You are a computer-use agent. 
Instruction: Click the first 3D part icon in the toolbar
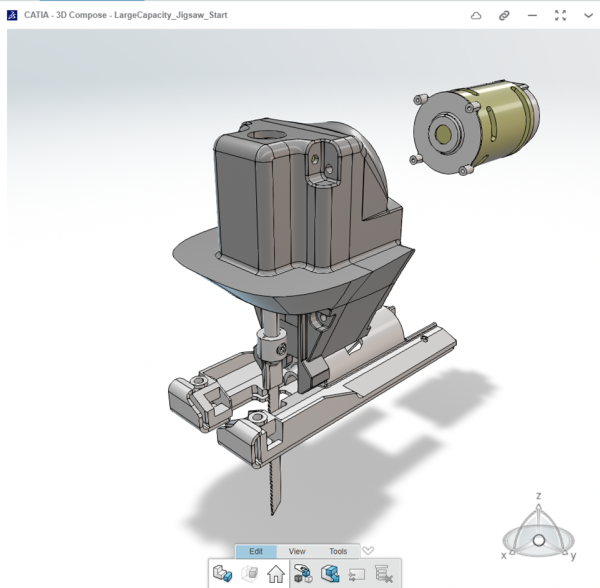point(222,574)
